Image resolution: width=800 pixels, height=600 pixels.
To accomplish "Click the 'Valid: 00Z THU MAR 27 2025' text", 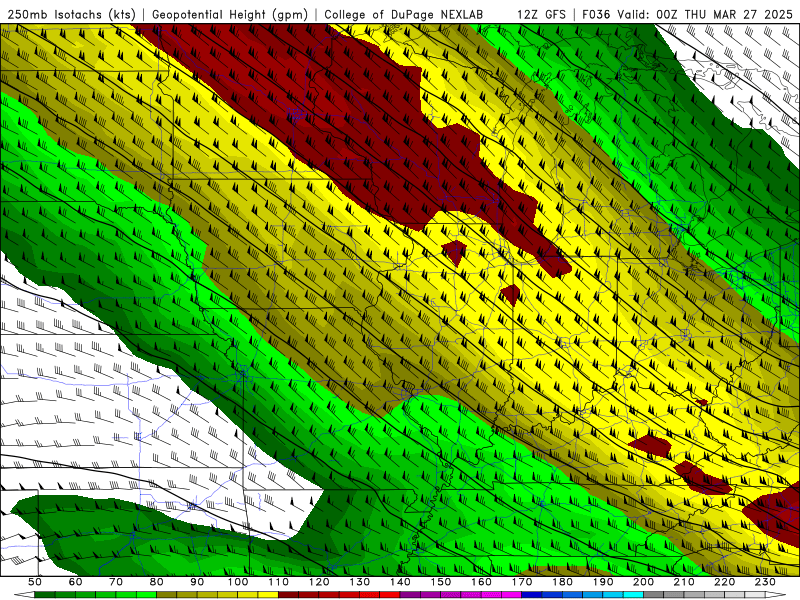I will click(x=705, y=14).
